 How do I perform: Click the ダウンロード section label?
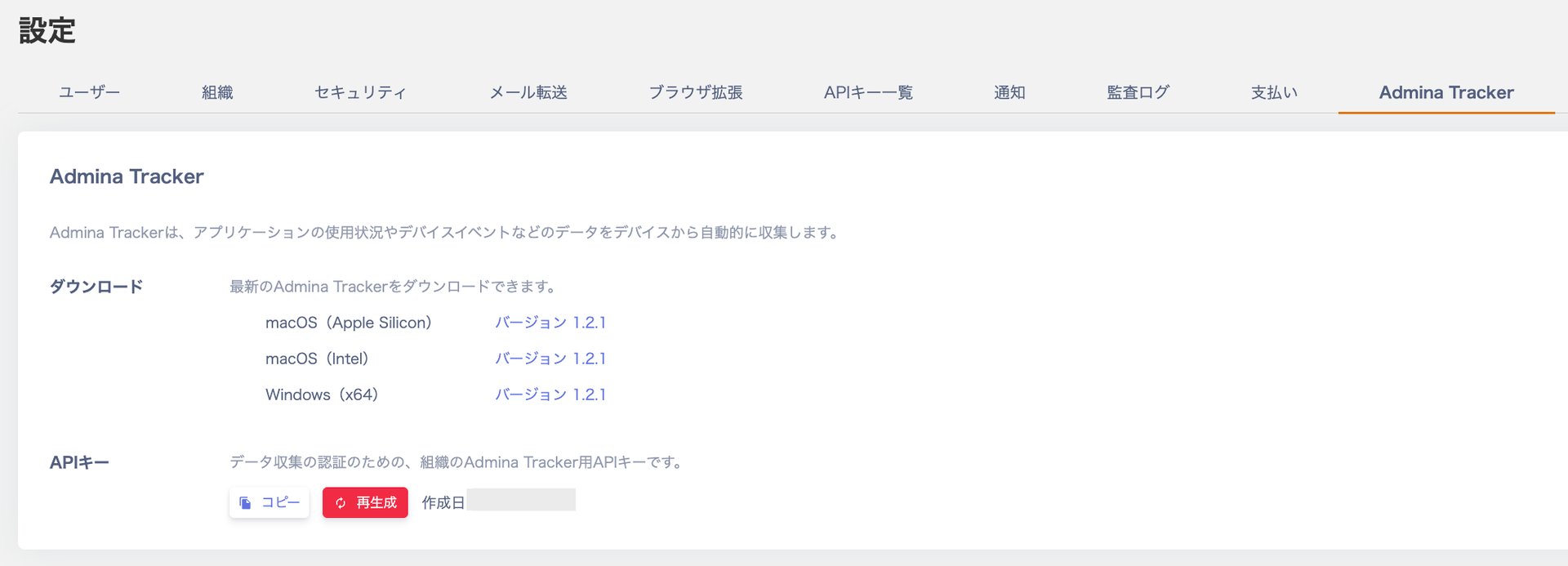click(x=96, y=287)
